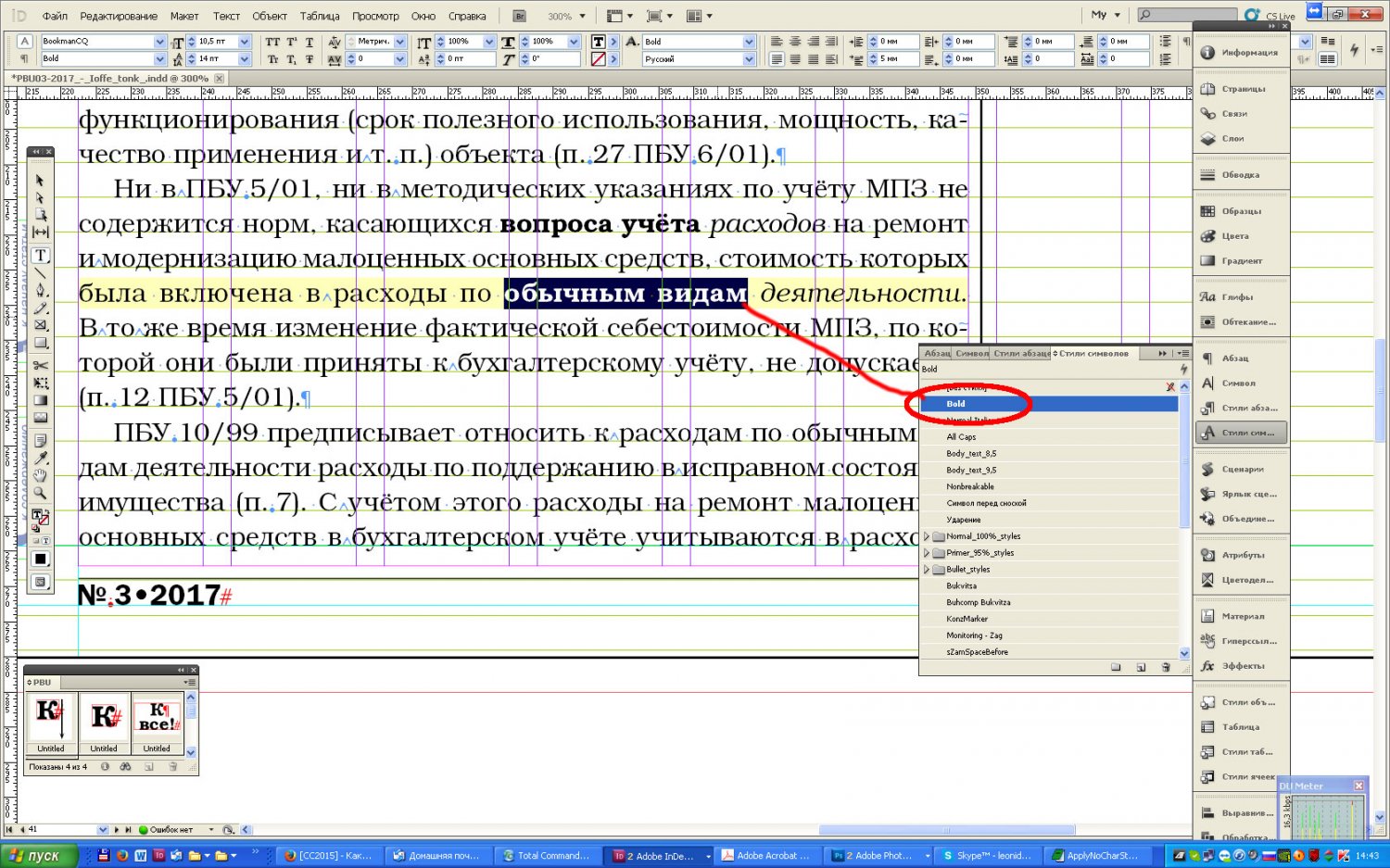Select the Hand tool

(x=40, y=476)
